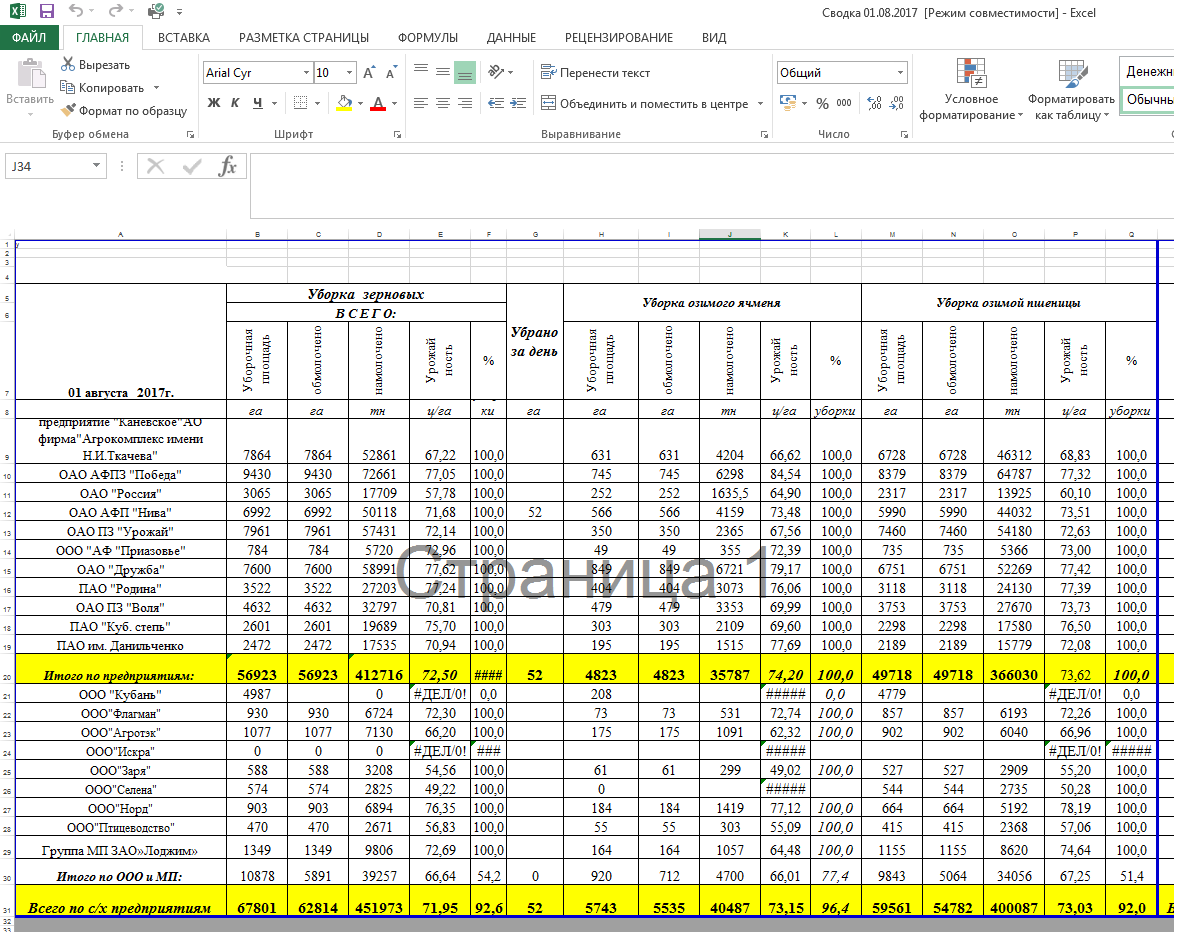Open Customize Quick Access Toolbar arrow
This screenshot has width=1192, height=950.
pyautogui.click(x=179, y=11)
